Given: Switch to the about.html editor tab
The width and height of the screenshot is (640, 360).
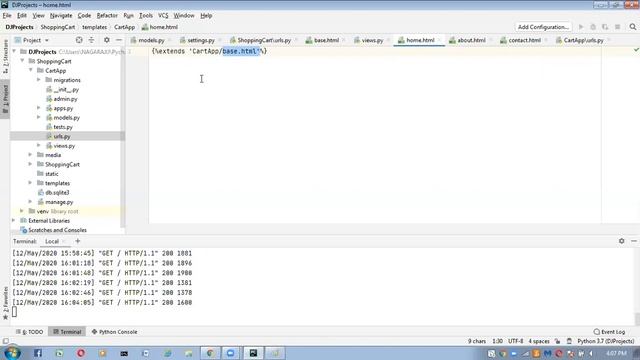Looking at the screenshot, I should tap(470, 40).
